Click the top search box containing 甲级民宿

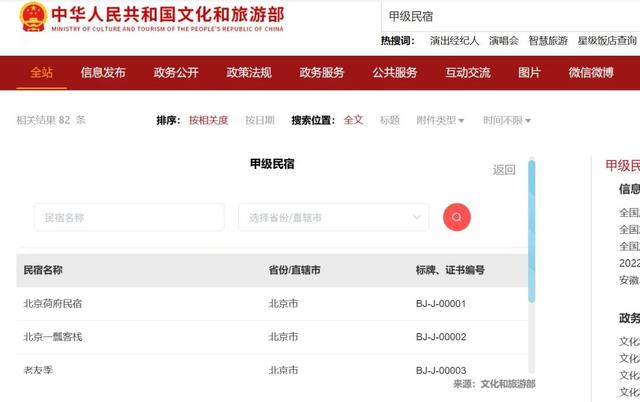click(x=511, y=16)
